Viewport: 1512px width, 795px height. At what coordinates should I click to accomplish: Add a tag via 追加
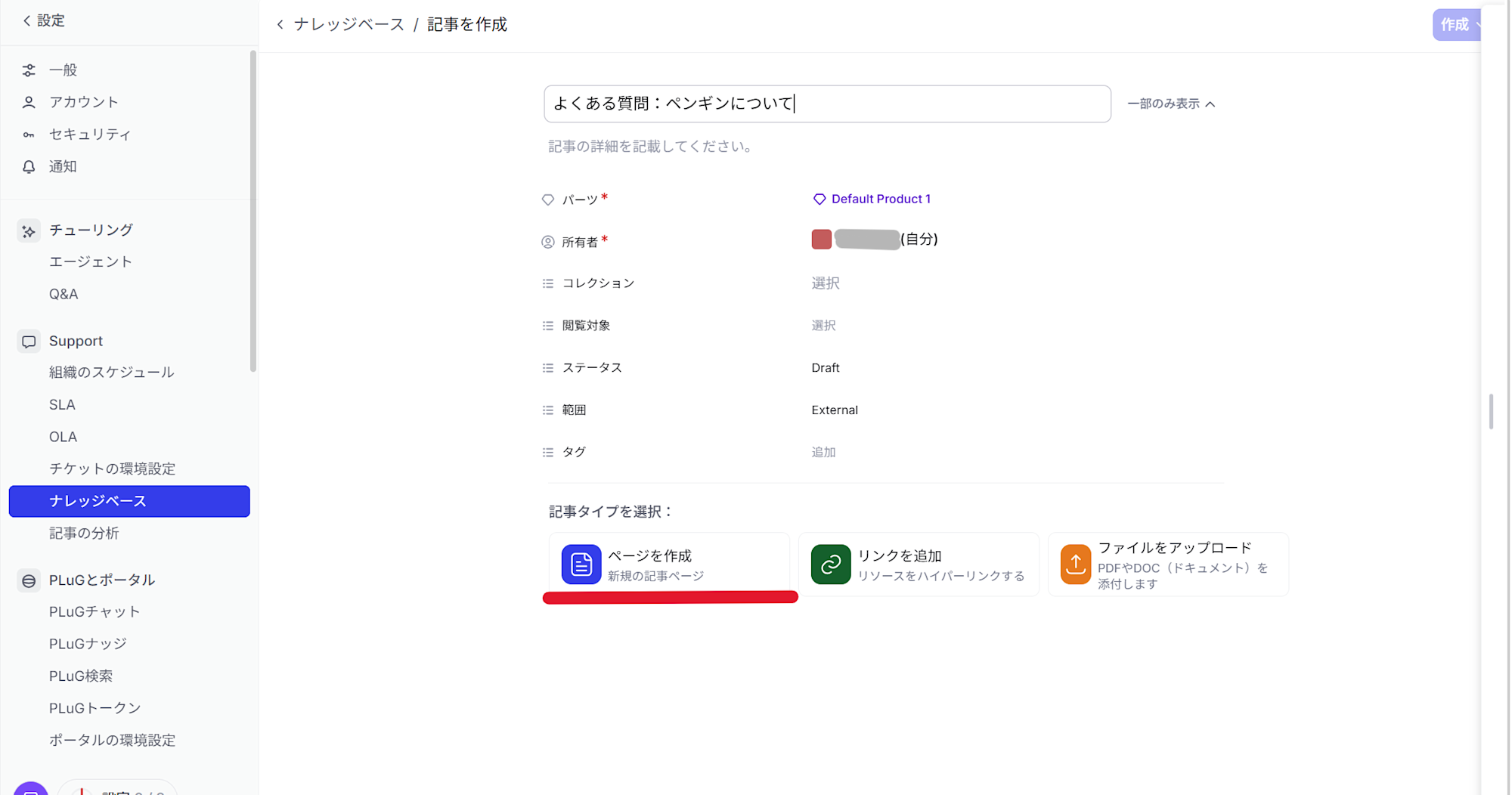pyautogui.click(x=823, y=453)
